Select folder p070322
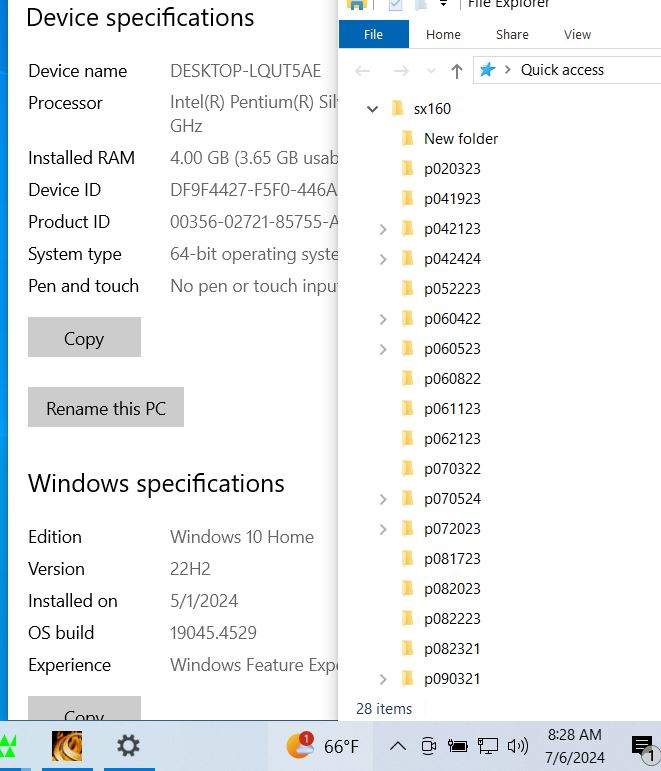 pyautogui.click(x=452, y=469)
